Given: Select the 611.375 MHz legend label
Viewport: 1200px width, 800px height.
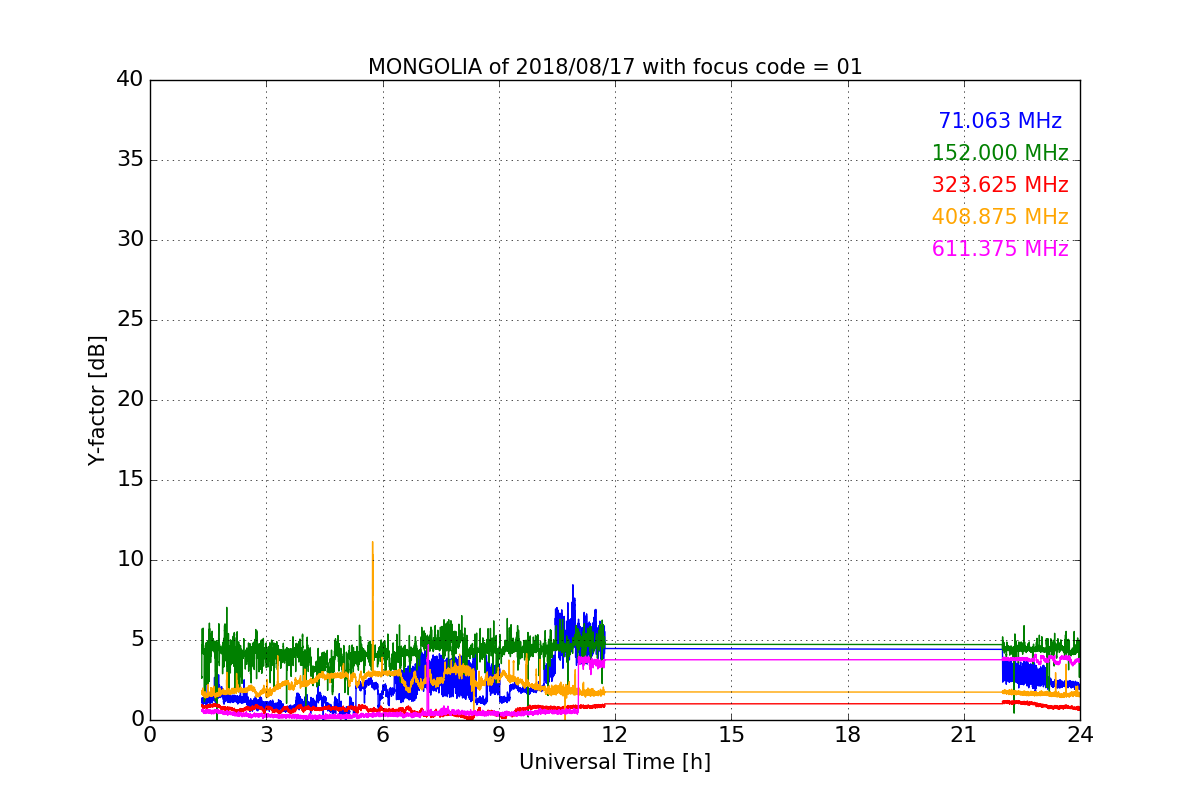Looking at the screenshot, I should 1000,249.
